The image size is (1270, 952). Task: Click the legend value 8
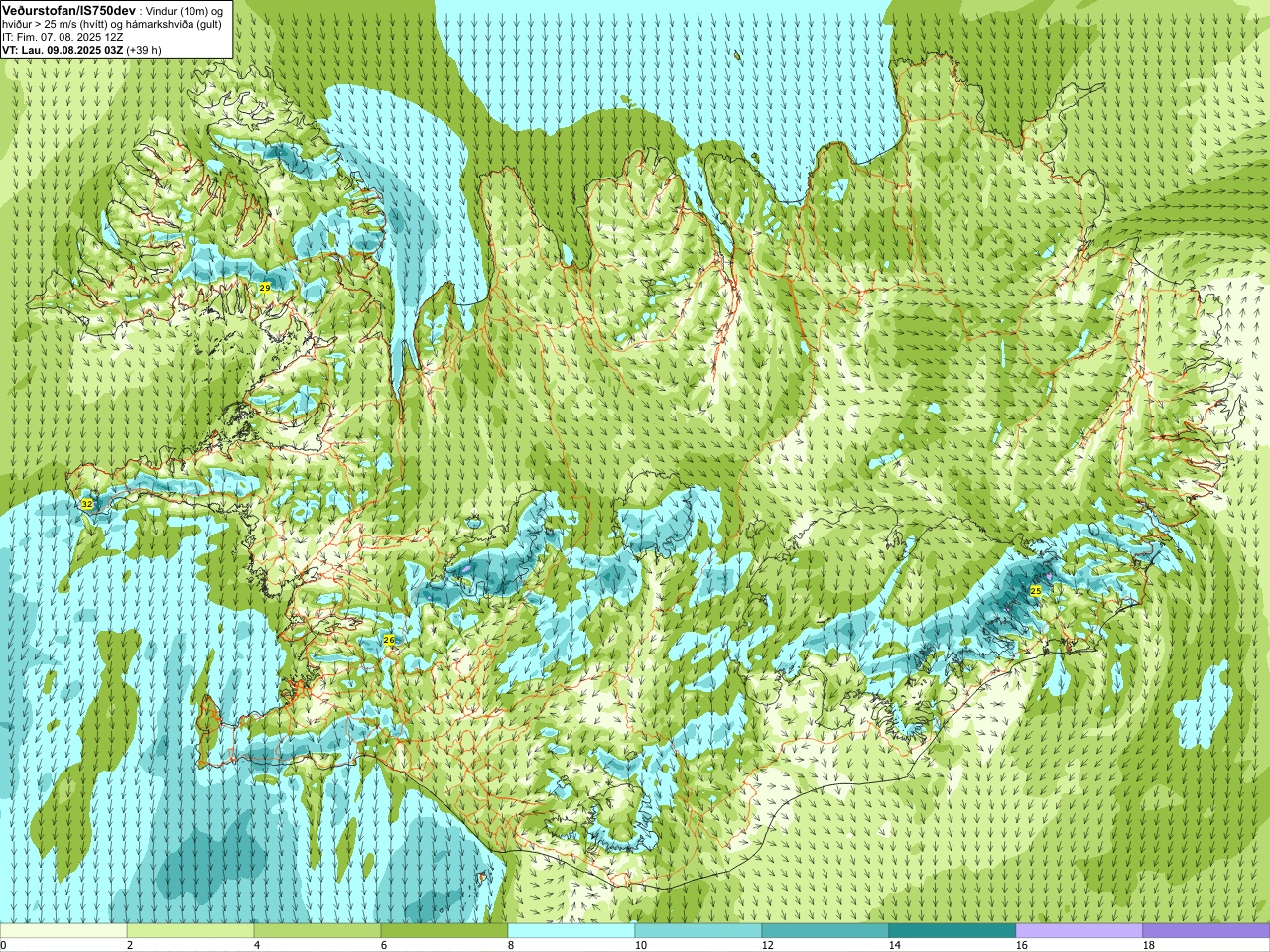pyautogui.click(x=511, y=945)
